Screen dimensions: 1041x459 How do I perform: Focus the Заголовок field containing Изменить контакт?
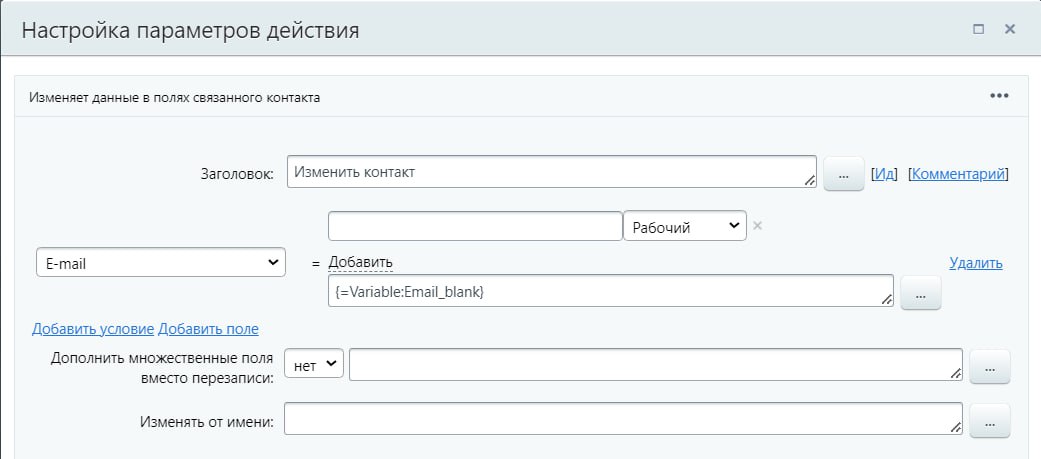551,172
